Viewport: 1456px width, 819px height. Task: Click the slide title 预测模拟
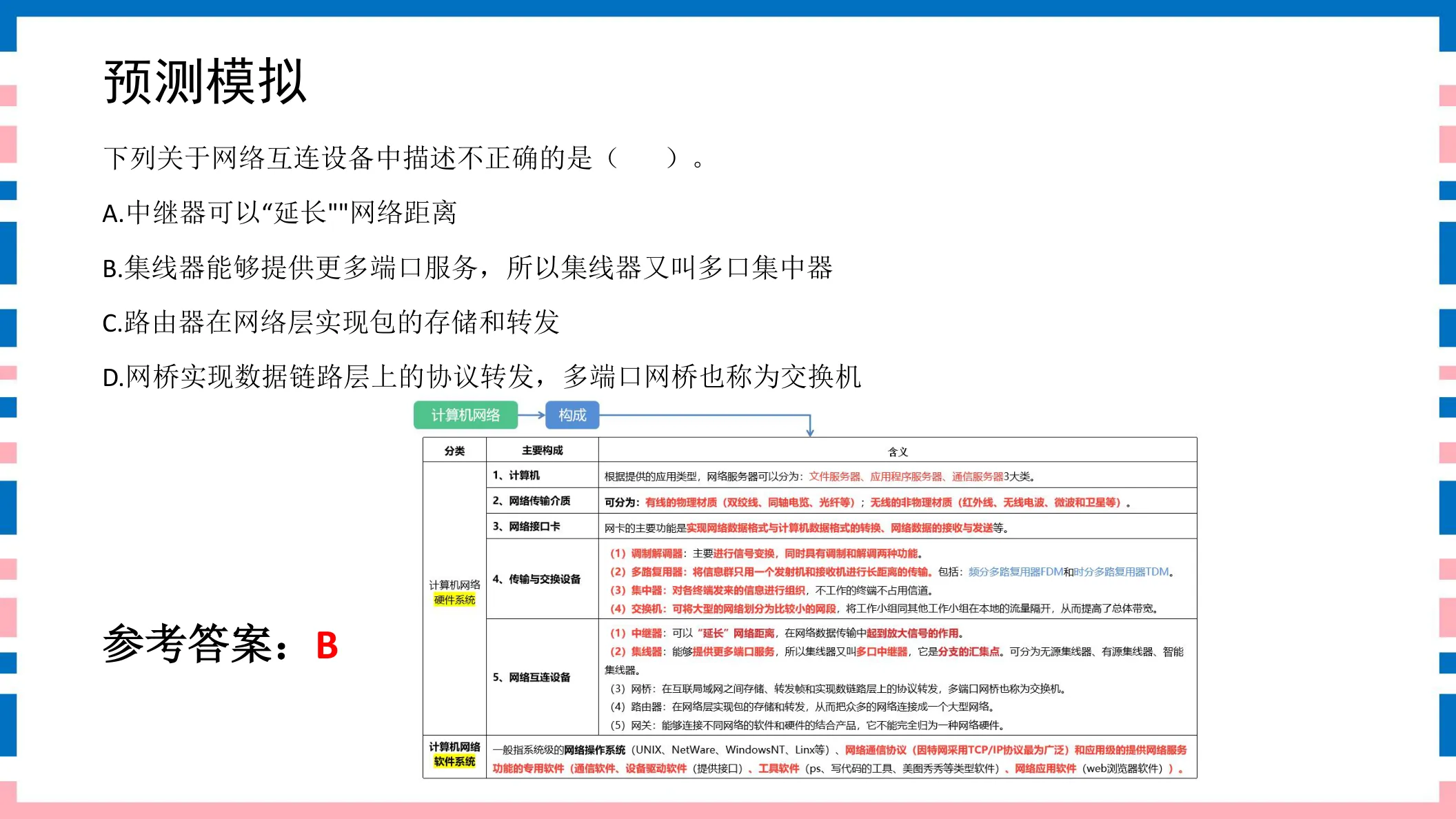205,82
